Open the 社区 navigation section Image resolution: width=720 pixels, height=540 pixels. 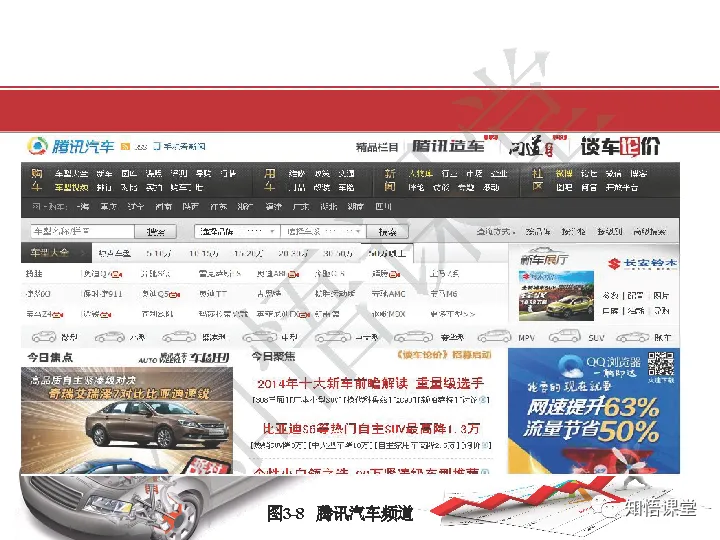tap(537, 180)
